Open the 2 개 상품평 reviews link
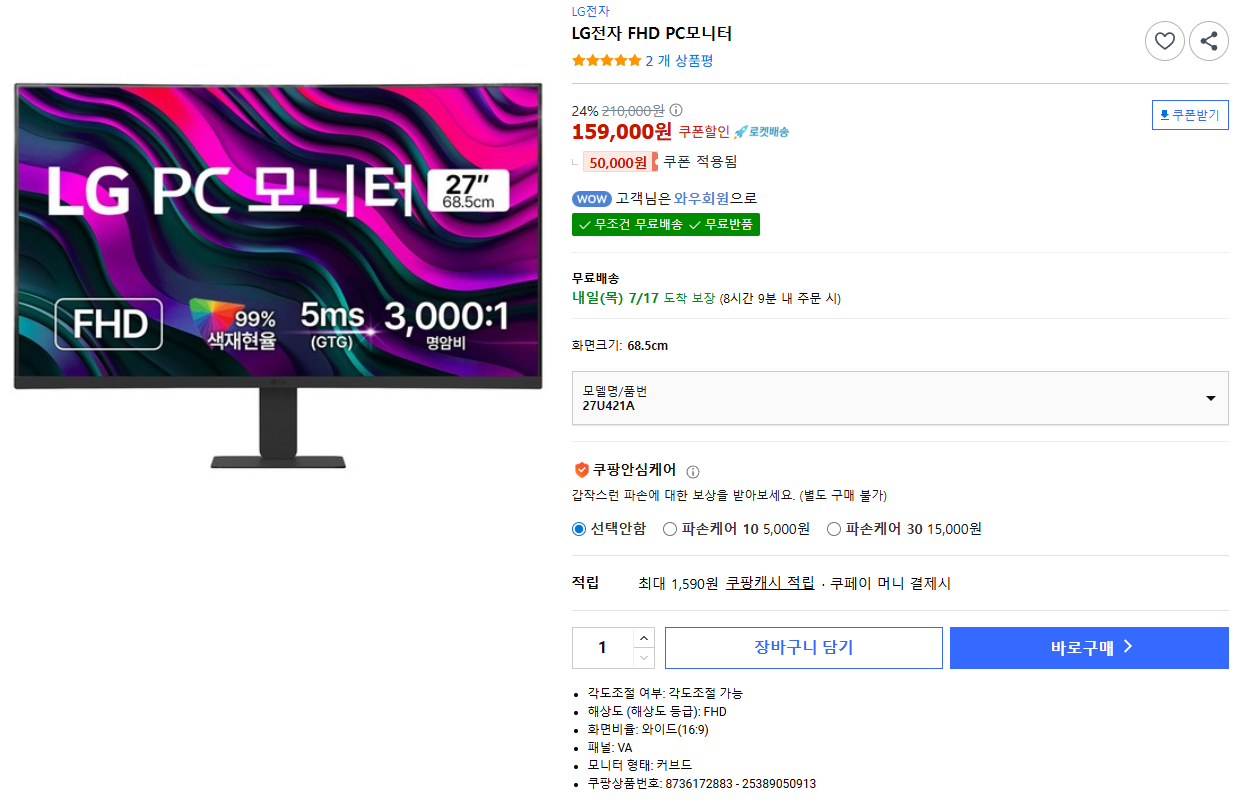1236x807 pixels. coord(679,61)
